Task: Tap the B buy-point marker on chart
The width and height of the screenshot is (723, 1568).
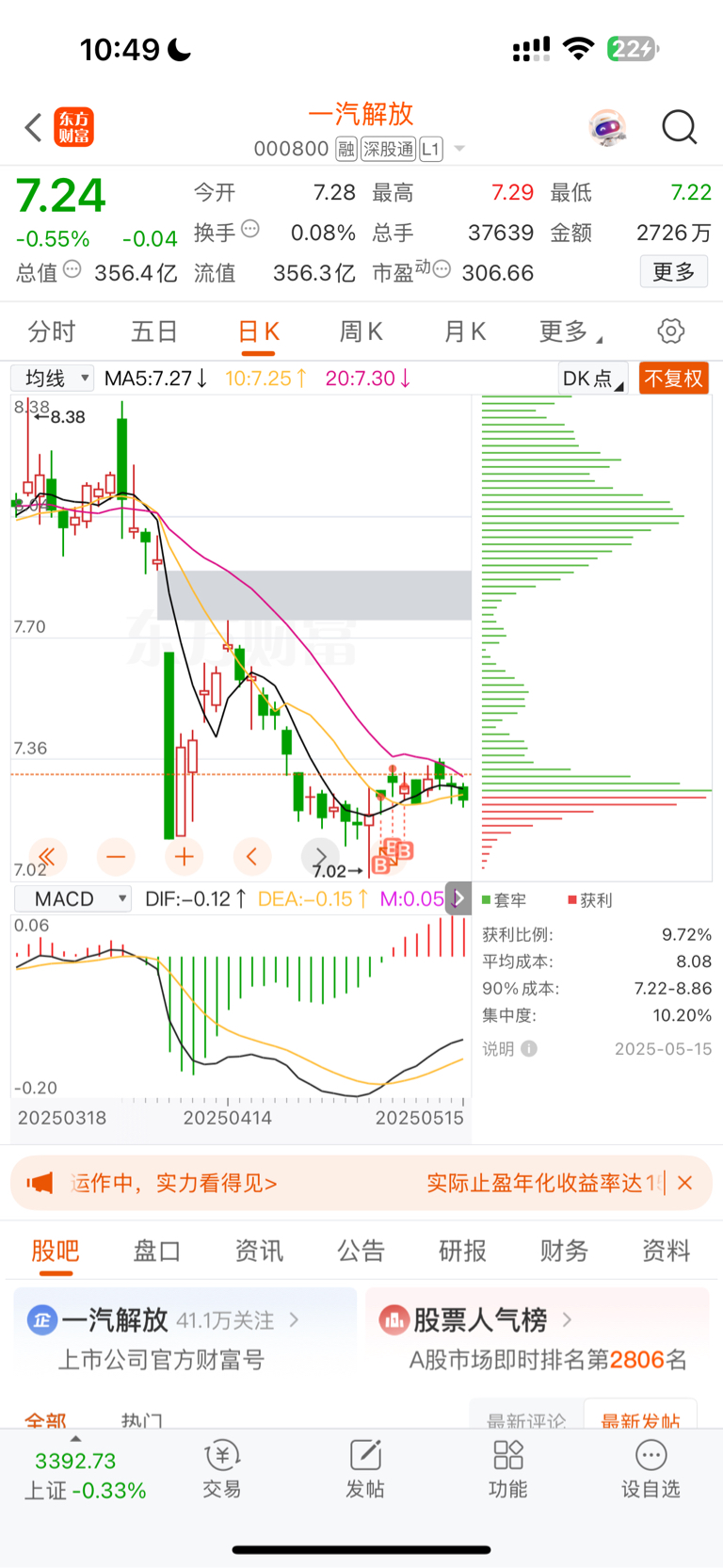Action: pos(393,856)
